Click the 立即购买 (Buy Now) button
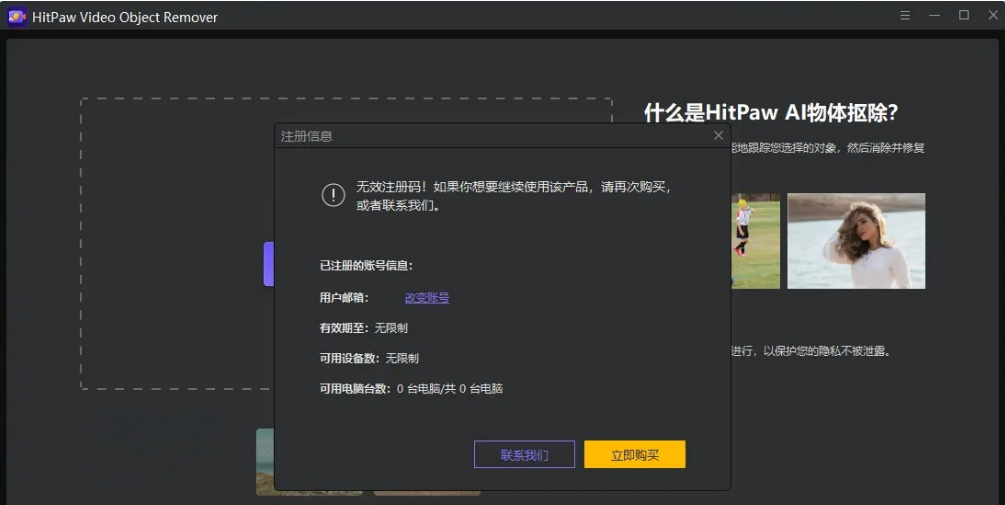1005x505 pixels. [635, 454]
